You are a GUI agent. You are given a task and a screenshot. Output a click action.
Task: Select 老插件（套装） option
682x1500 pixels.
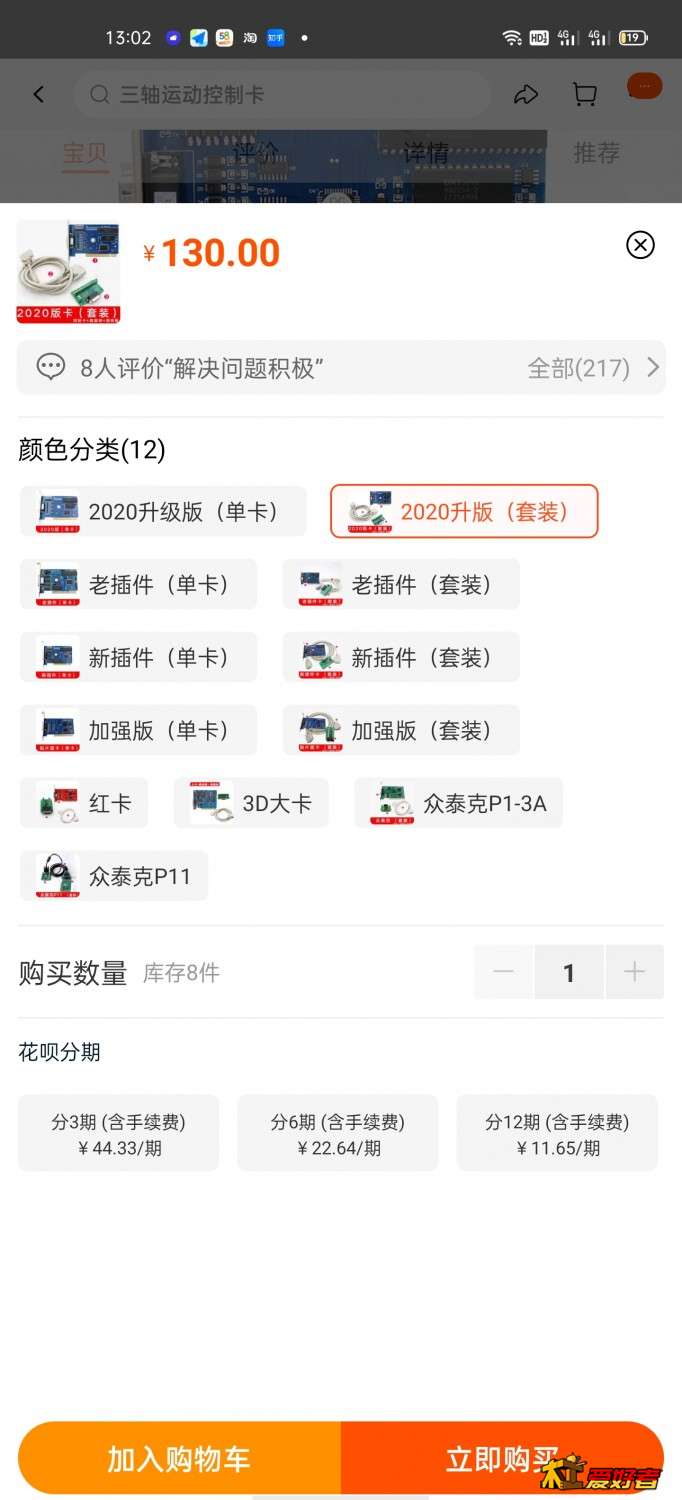pyautogui.click(x=401, y=584)
